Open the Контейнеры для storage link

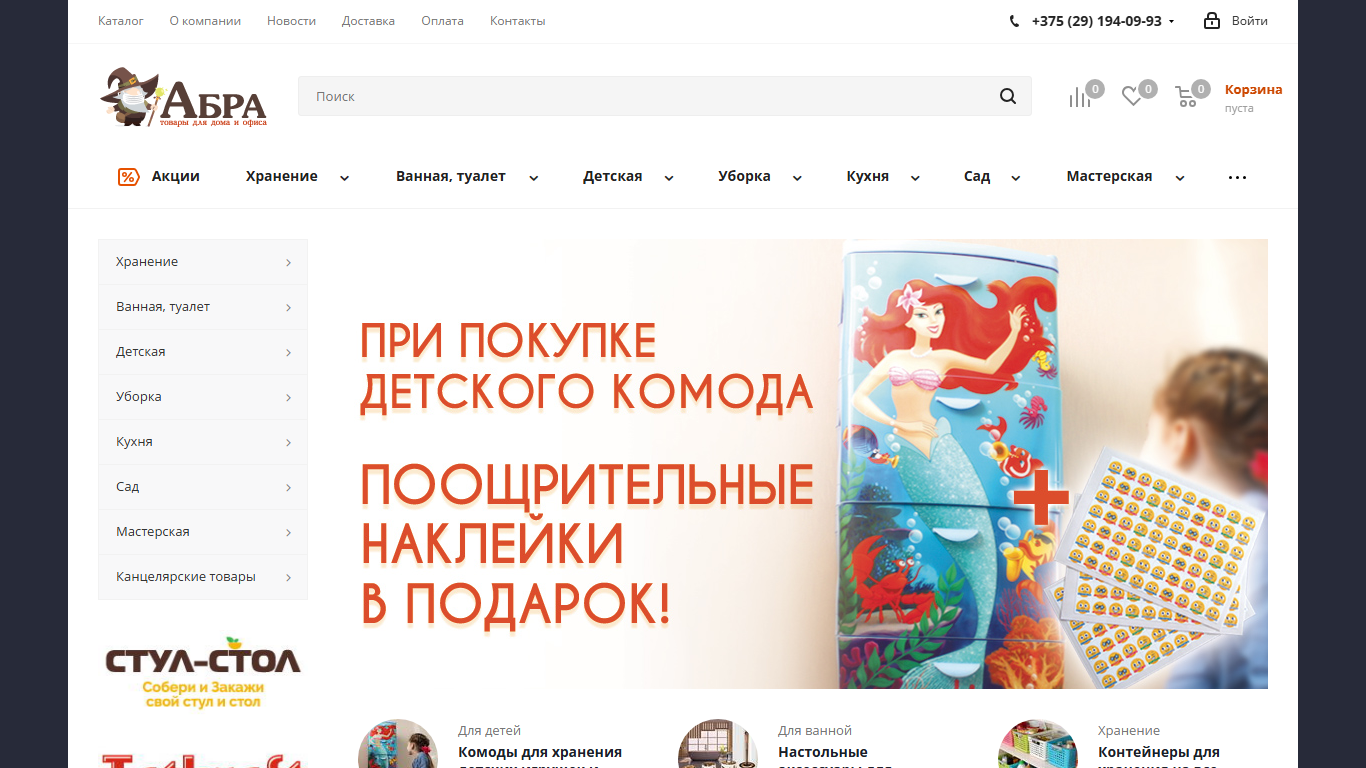click(x=1159, y=756)
